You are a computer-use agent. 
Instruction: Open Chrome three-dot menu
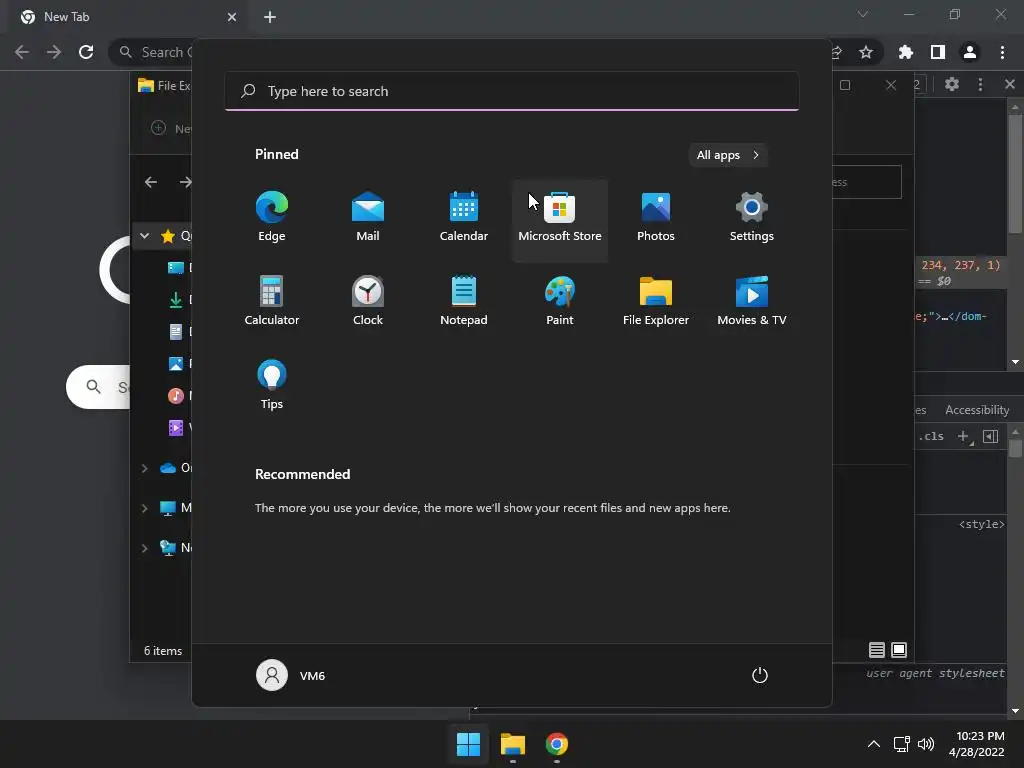1002,52
